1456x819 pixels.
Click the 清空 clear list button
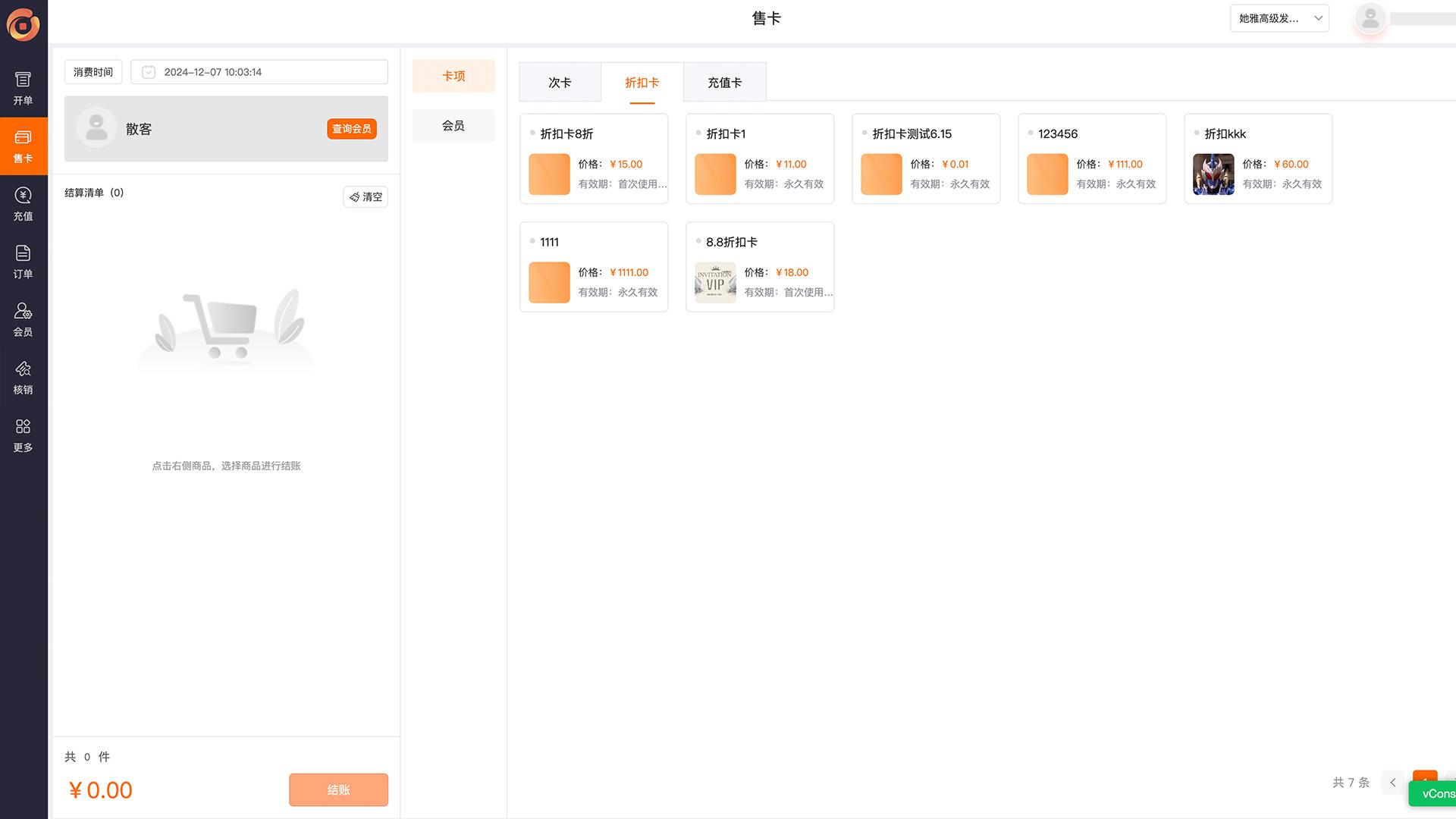(x=366, y=197)
